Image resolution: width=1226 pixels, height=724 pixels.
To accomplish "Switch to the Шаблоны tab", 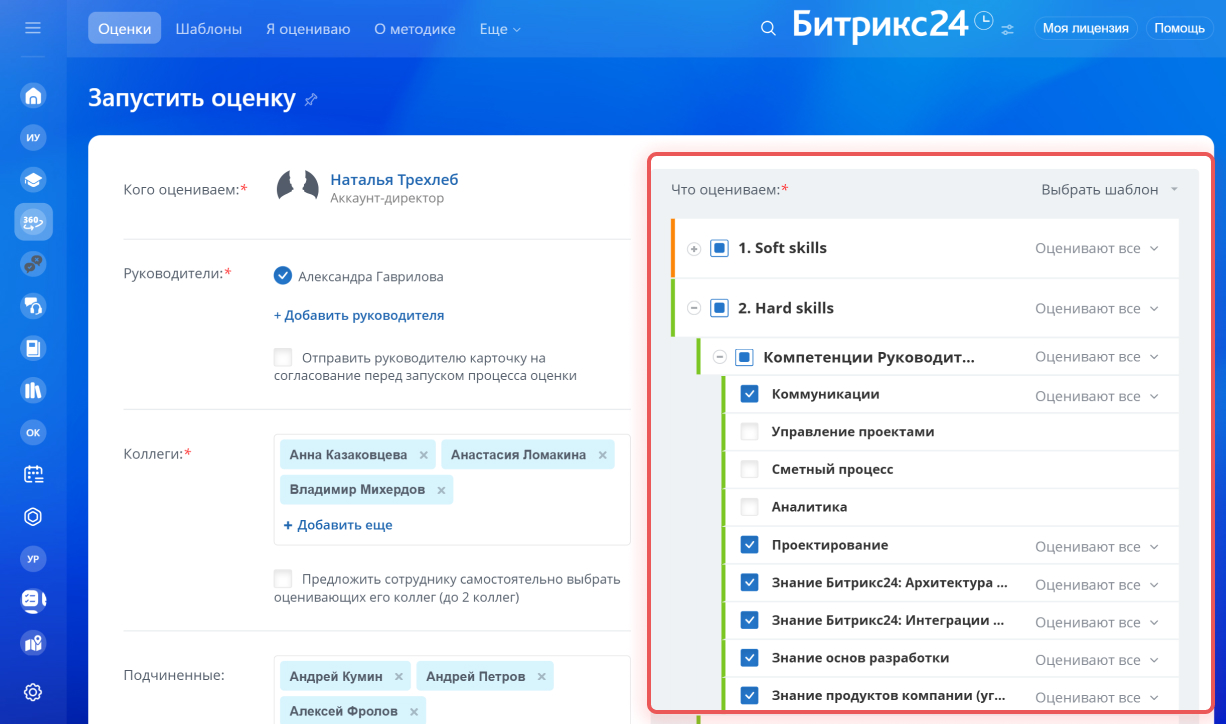I will [208, 29].
